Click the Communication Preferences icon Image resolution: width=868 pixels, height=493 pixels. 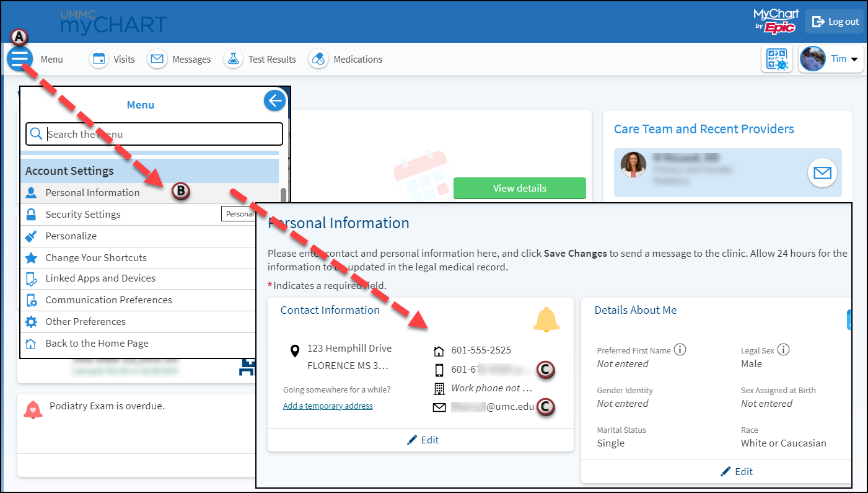[x=32, y=300]
